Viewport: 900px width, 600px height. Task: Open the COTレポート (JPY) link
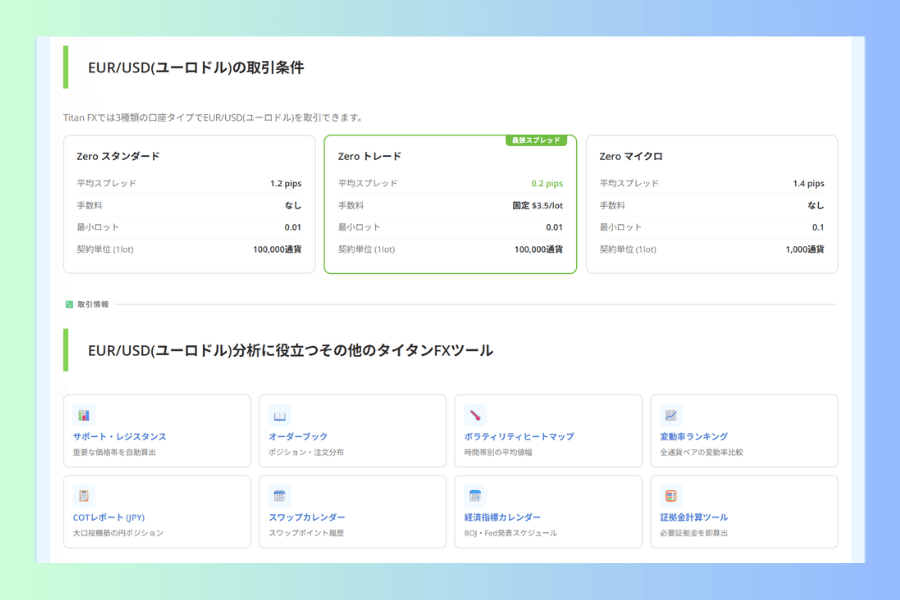(108, 517)
